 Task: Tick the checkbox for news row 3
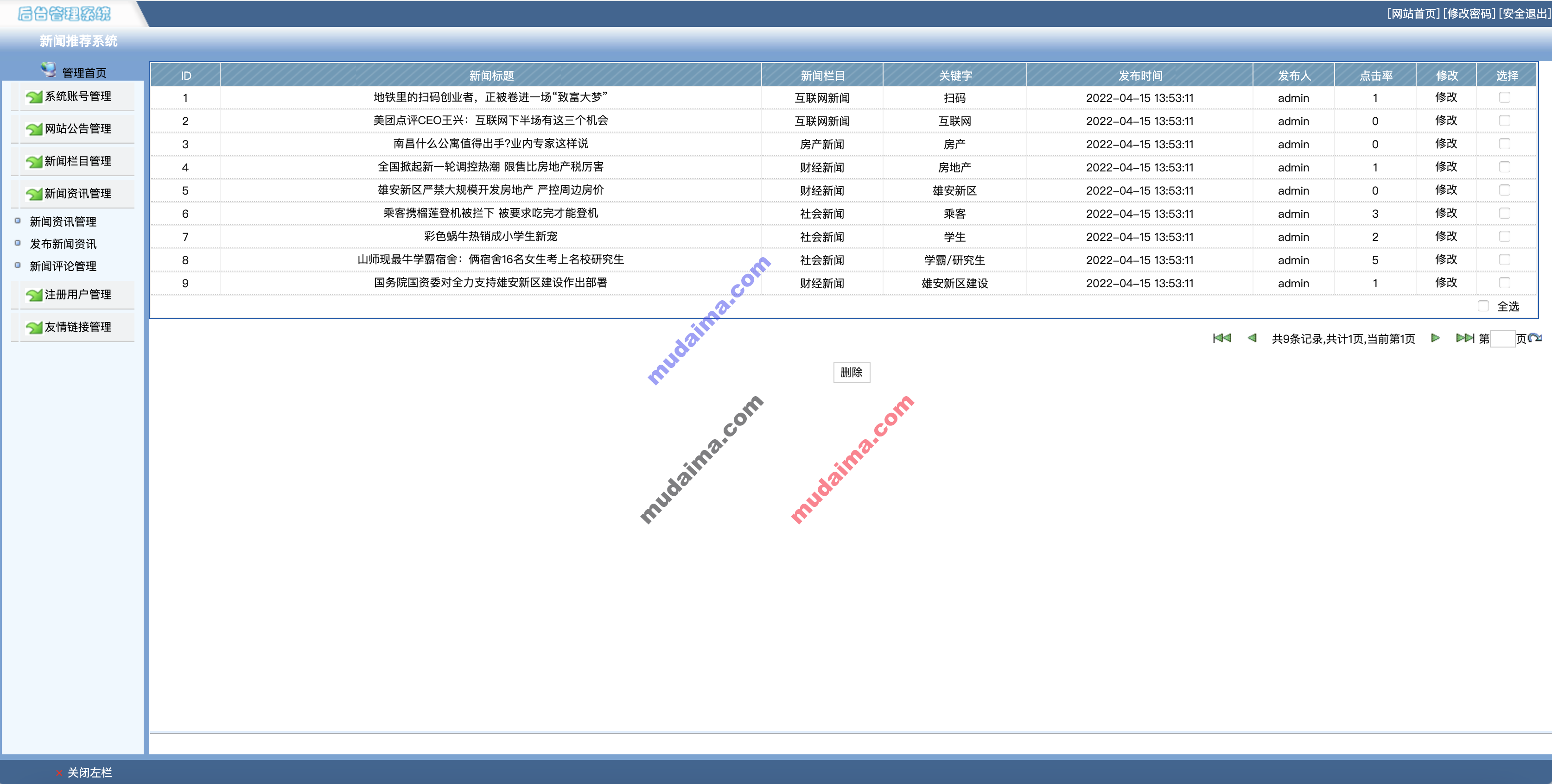pyautogui.click(x=1504, y=144)
